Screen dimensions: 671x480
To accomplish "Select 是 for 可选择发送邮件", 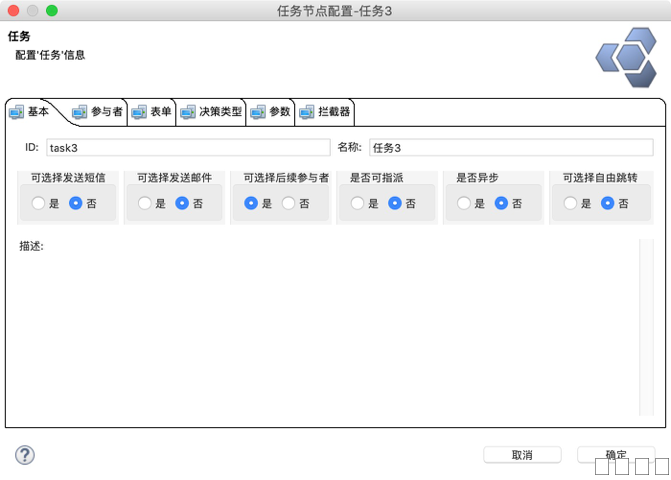I will point(145,203).
